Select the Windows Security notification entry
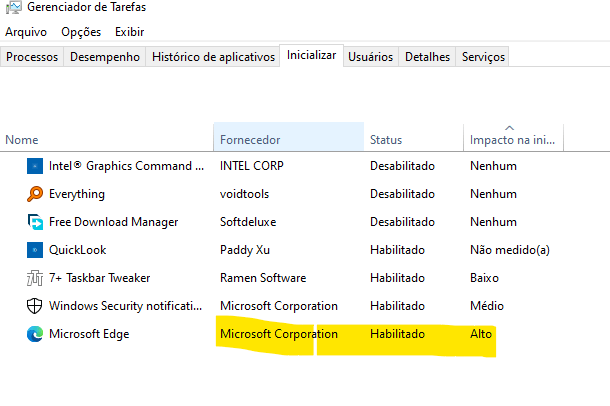Screen dimensions: 610x406 (x=125, y=306)
